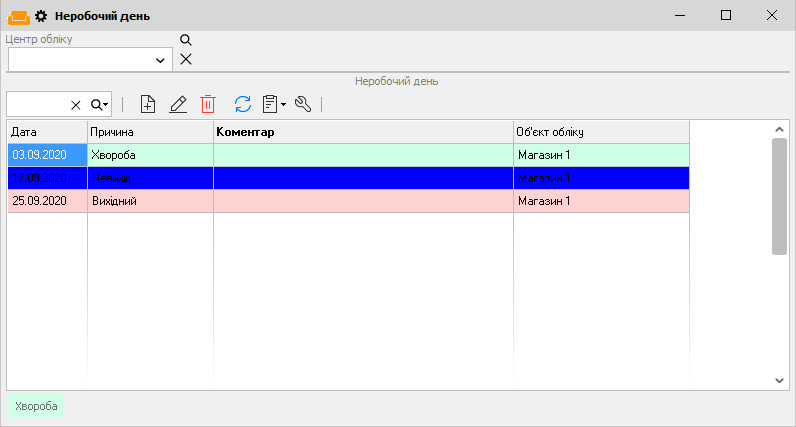Click the scroll down arrow of table
This screenshot has width=796, height=427.
[x=780, y=380]
